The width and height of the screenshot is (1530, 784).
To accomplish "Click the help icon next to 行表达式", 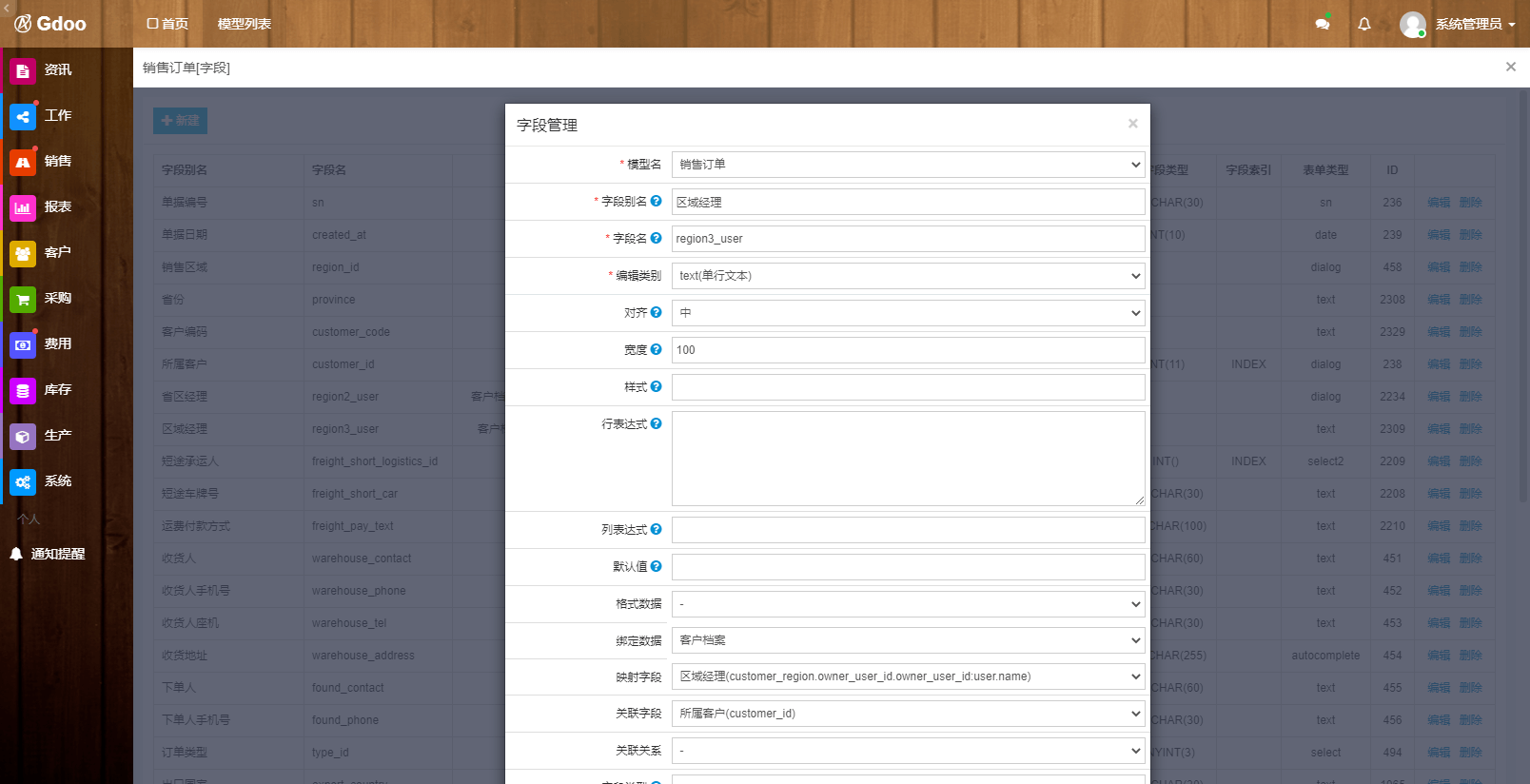I will pyautogui.click(x=656, y=423).
